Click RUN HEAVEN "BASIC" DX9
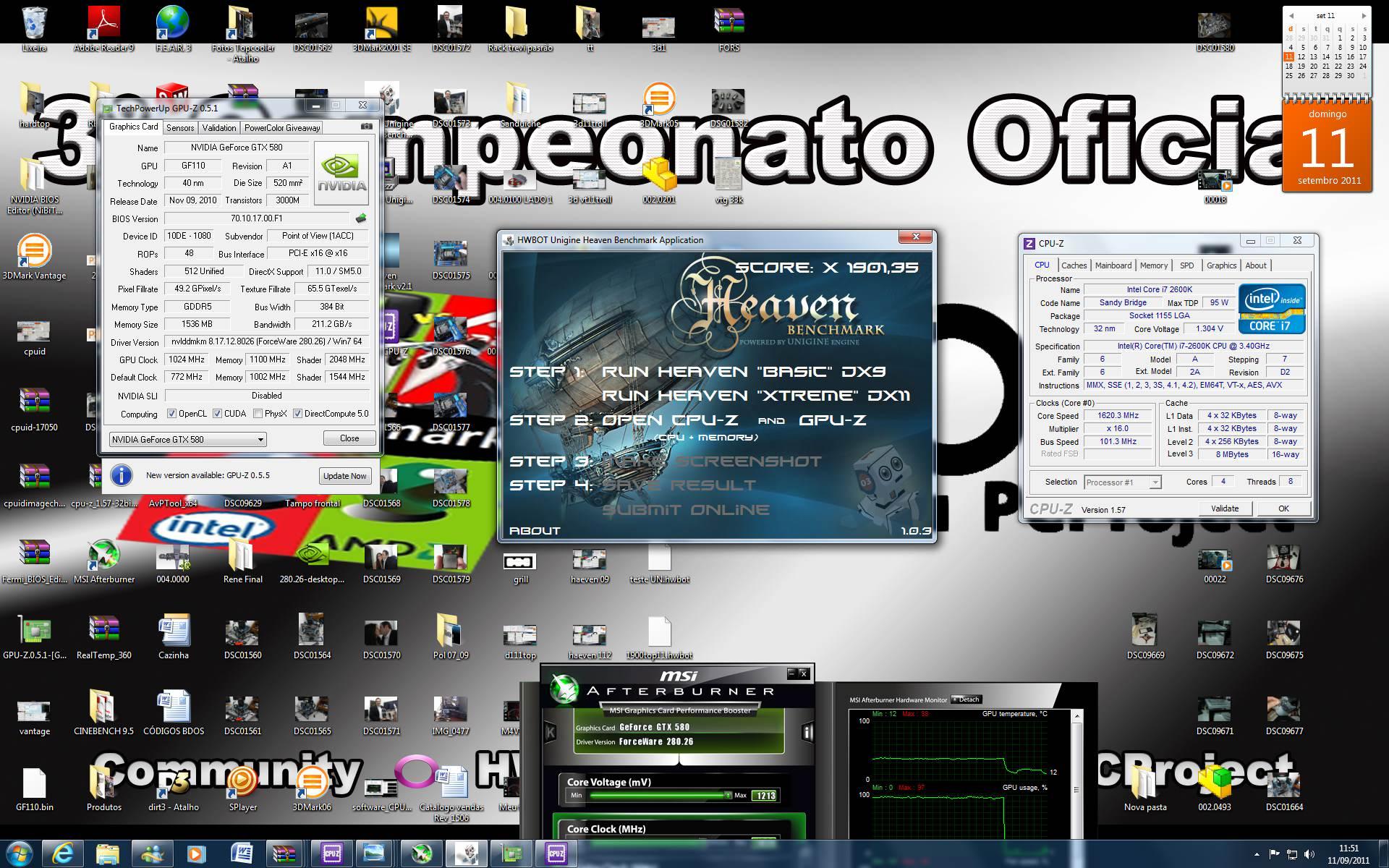Viewport: 1389px width, 868px height. pos(744,372)
